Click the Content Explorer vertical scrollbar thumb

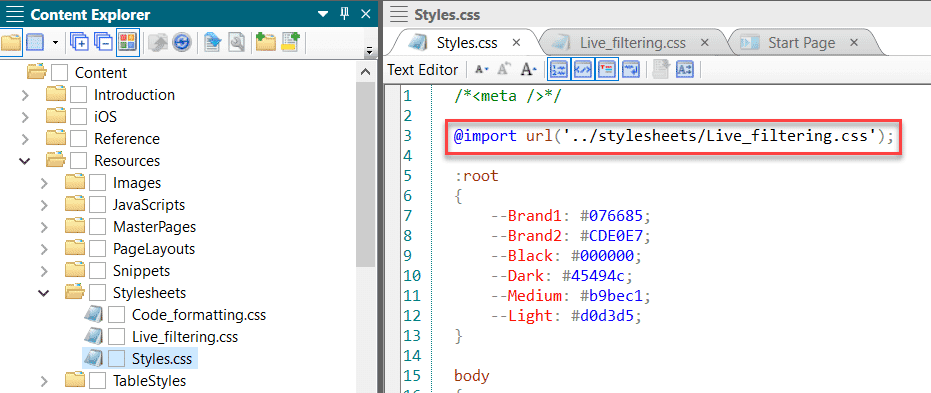click(x=365, y=175)
